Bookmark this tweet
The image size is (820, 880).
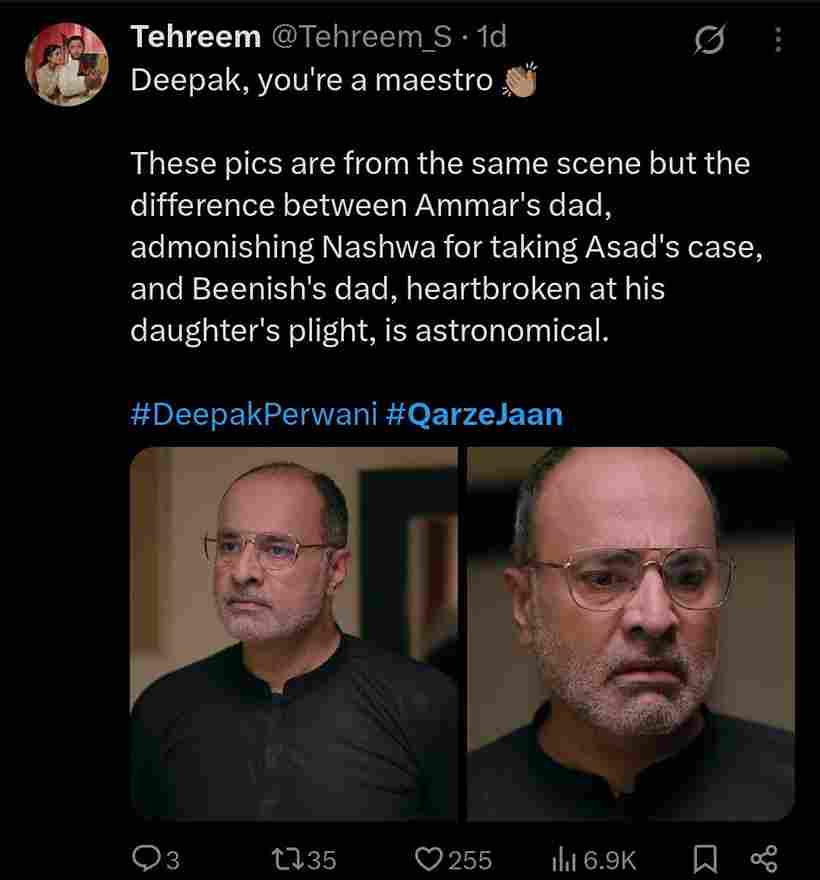(x=706, y=859)
